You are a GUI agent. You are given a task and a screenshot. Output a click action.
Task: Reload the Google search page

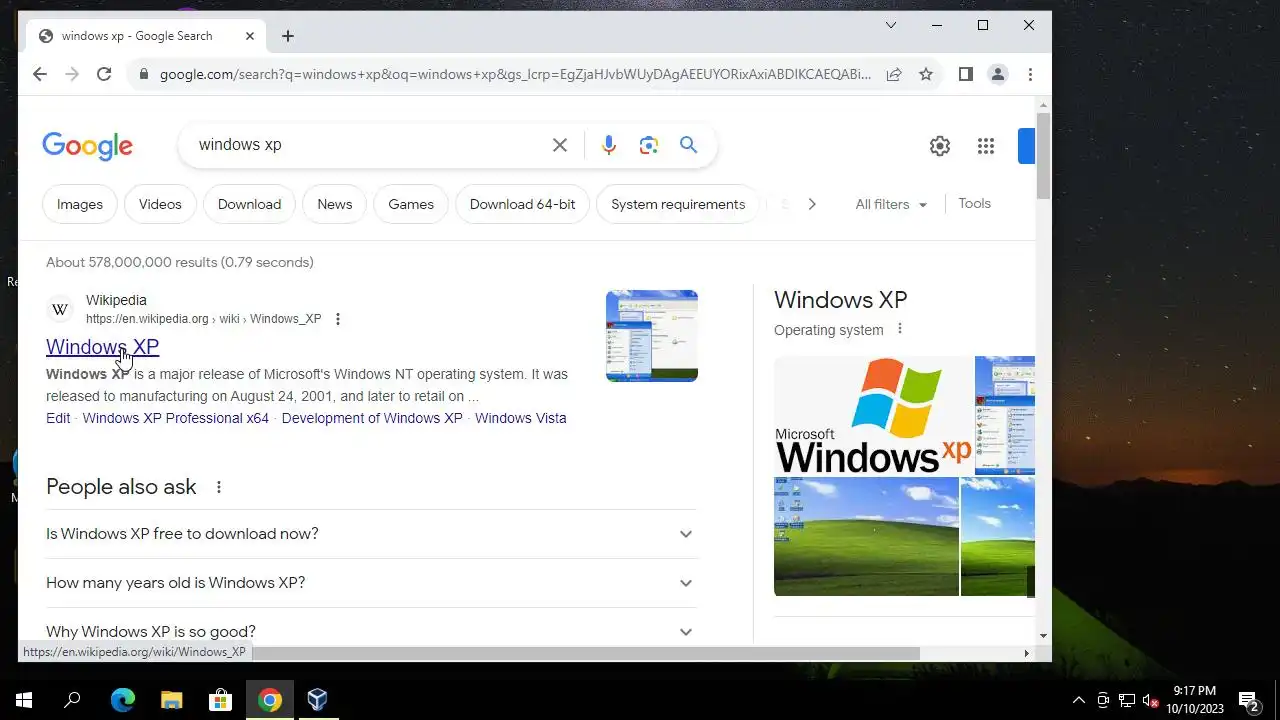104,74
